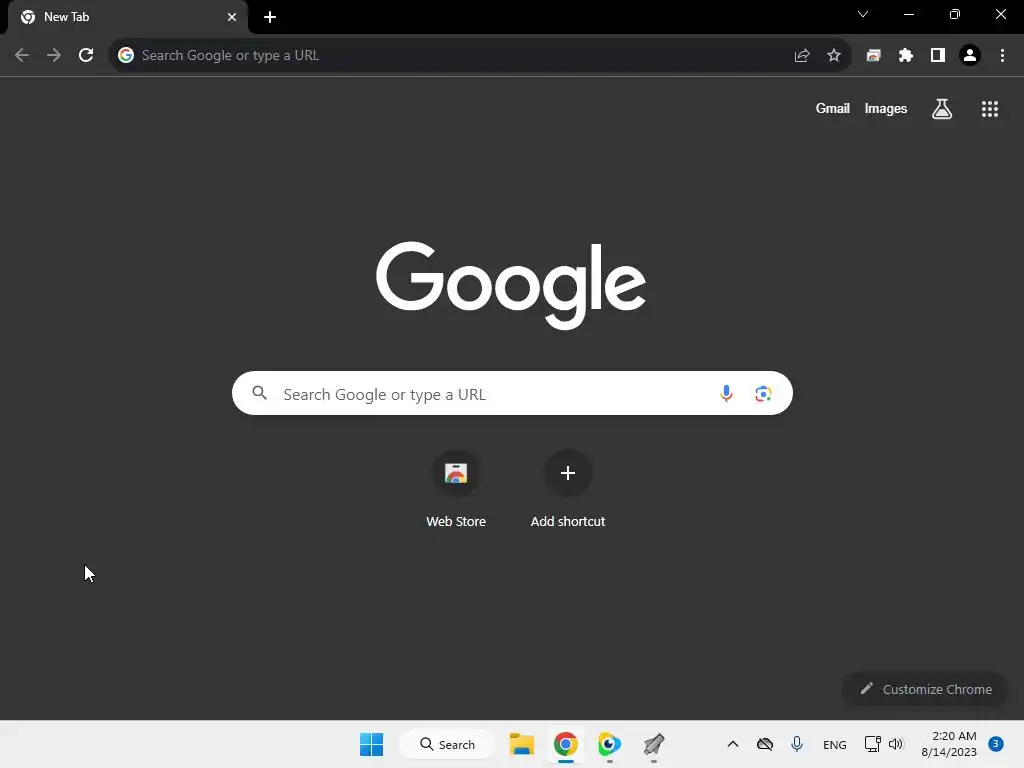This screenshot has width=1024, height=768.
Task: Open the Windows Start menu
Action: click(372, 744)
